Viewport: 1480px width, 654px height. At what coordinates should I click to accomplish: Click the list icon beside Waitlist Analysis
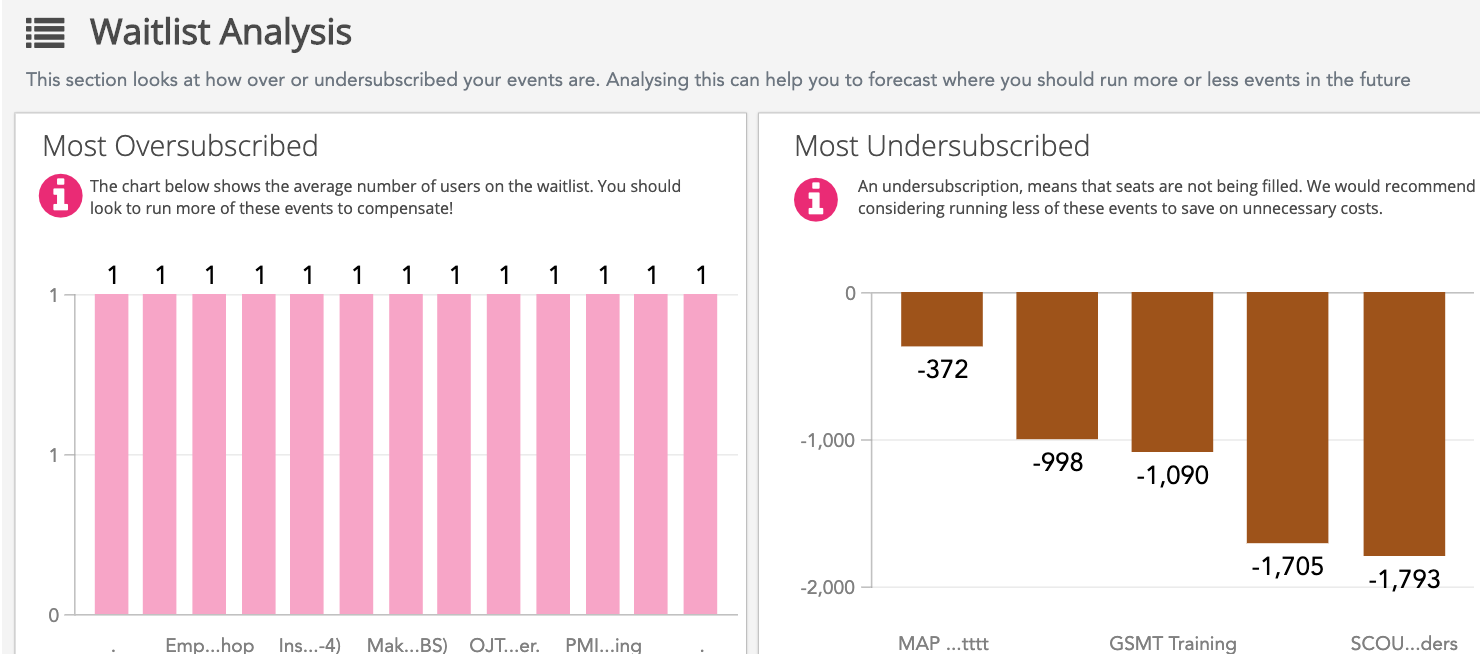45,34
